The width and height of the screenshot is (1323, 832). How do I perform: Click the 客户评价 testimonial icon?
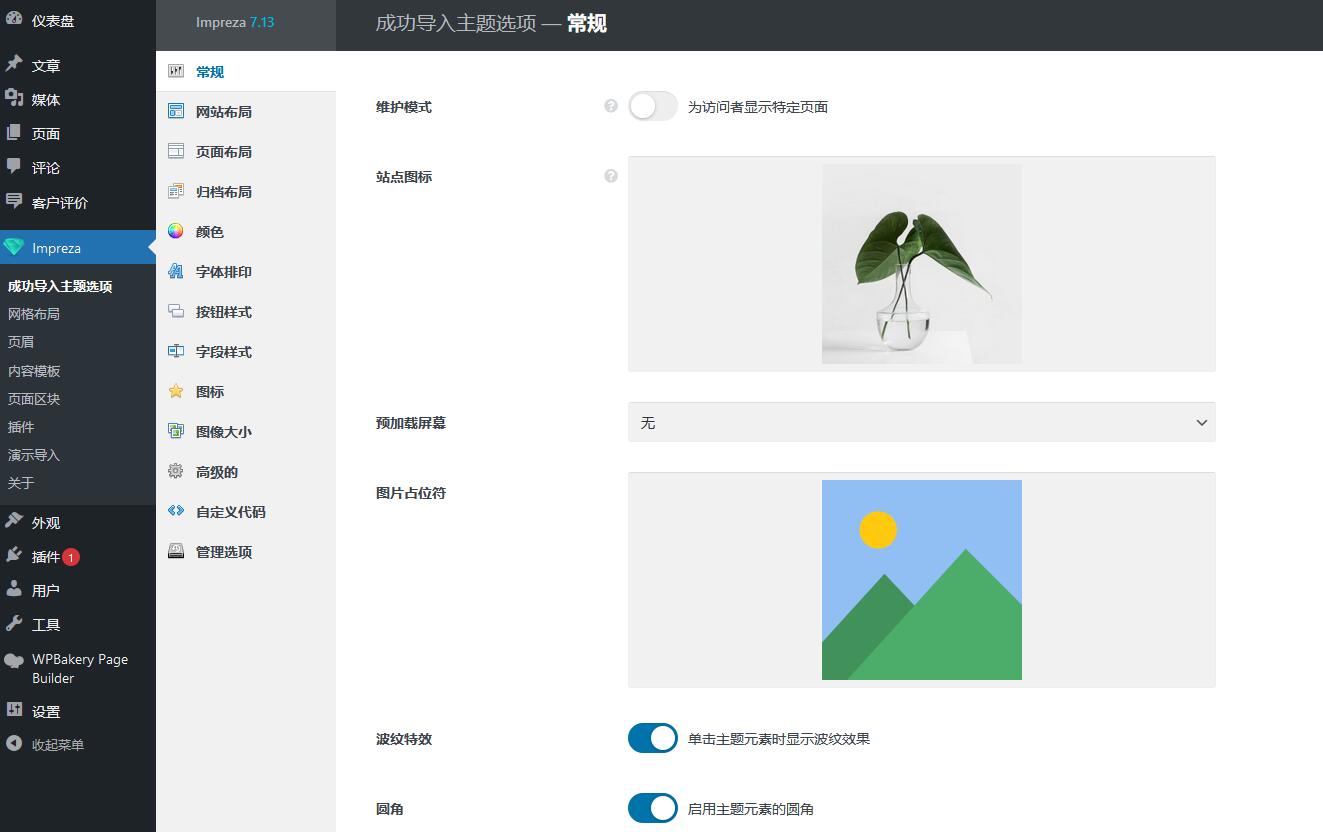click(14, 202)
